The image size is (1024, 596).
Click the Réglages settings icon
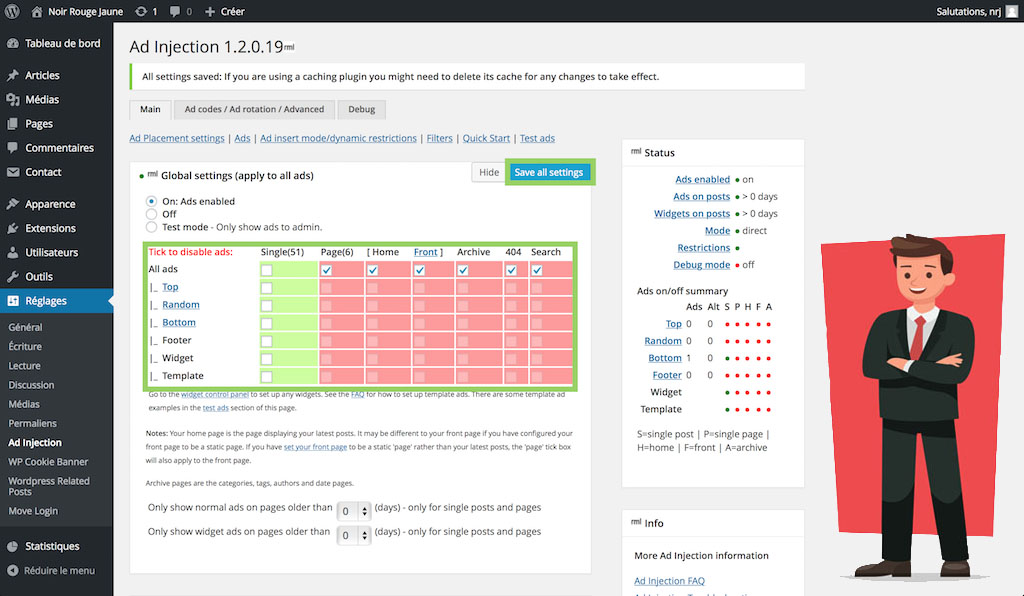coord(12,300)
